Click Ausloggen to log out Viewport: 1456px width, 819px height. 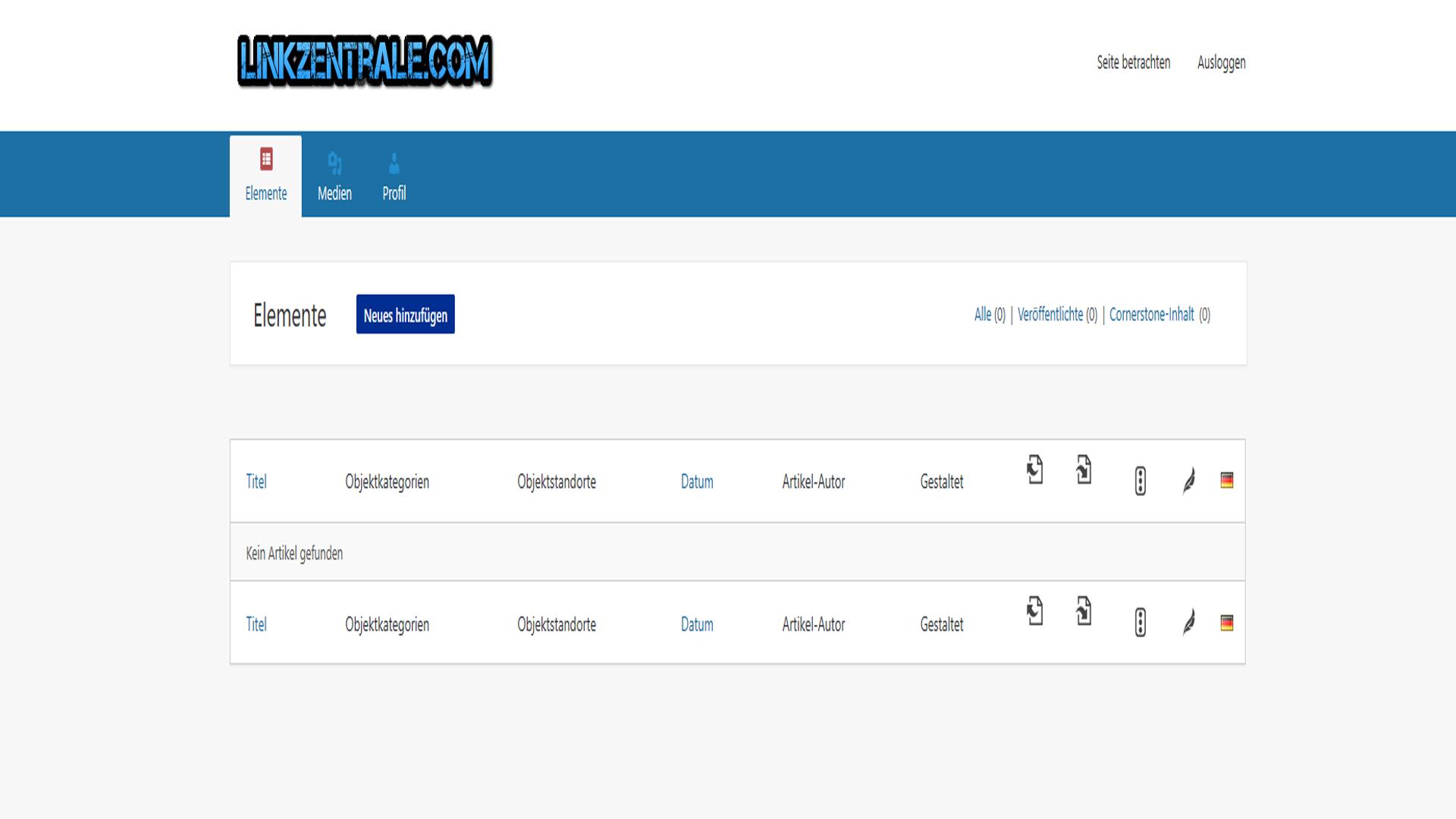1221,62
